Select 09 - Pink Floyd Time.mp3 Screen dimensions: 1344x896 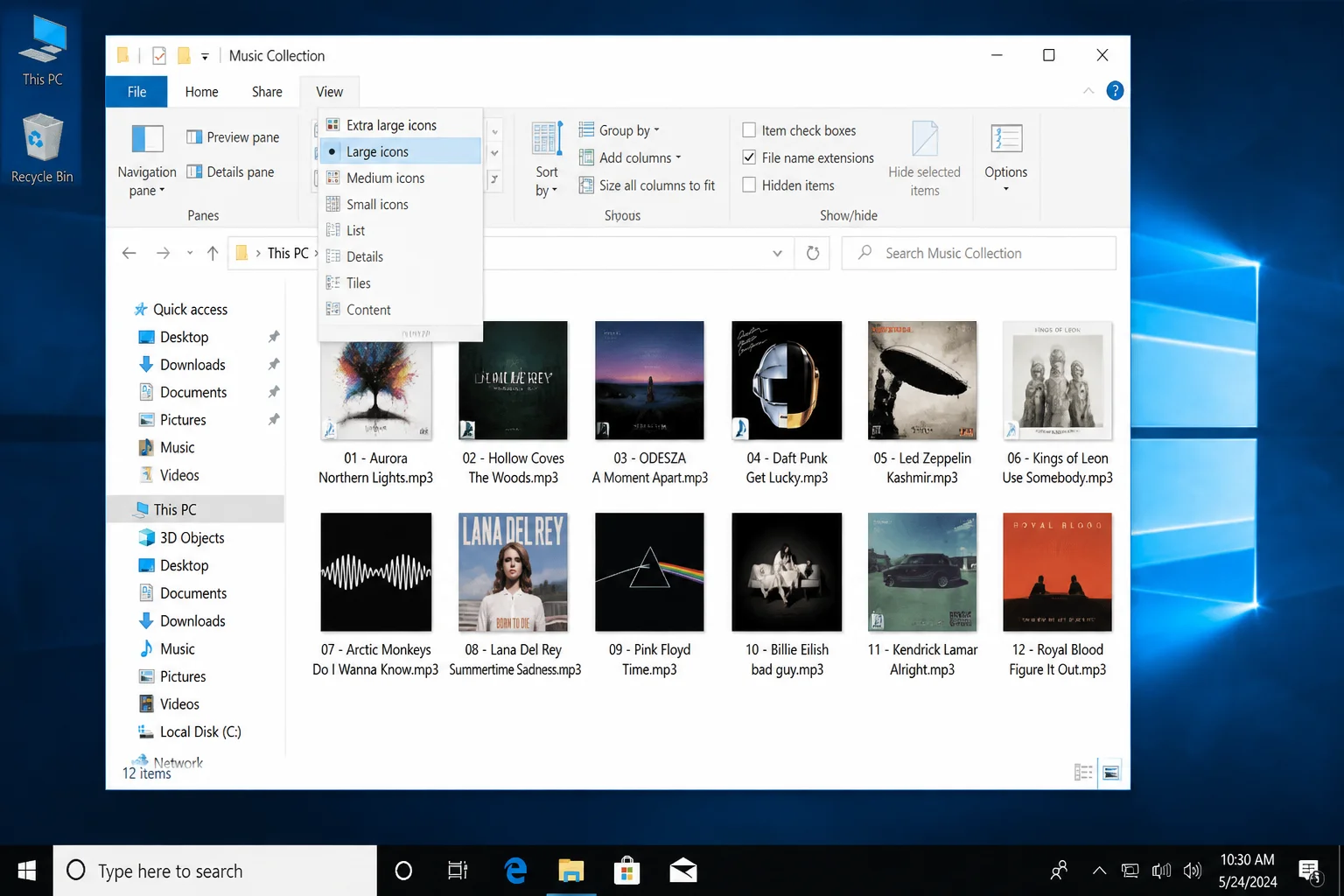click(x=649, y=595)
